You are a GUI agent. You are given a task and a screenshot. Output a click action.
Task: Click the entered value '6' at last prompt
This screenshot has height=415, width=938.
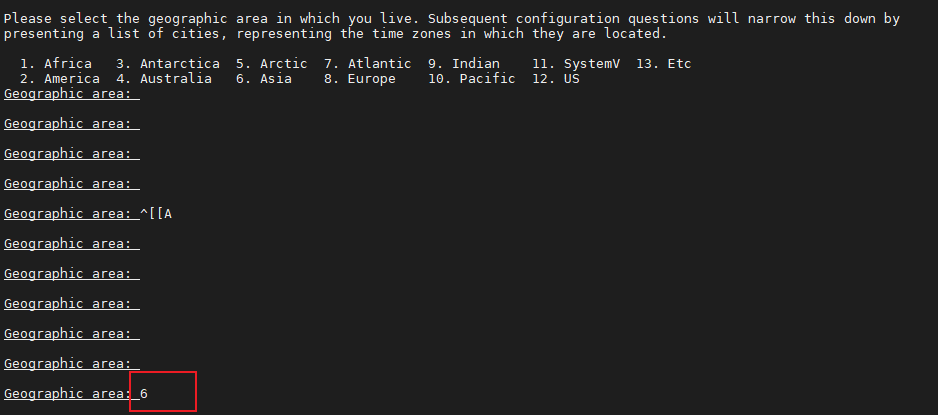tap(144, 393)
